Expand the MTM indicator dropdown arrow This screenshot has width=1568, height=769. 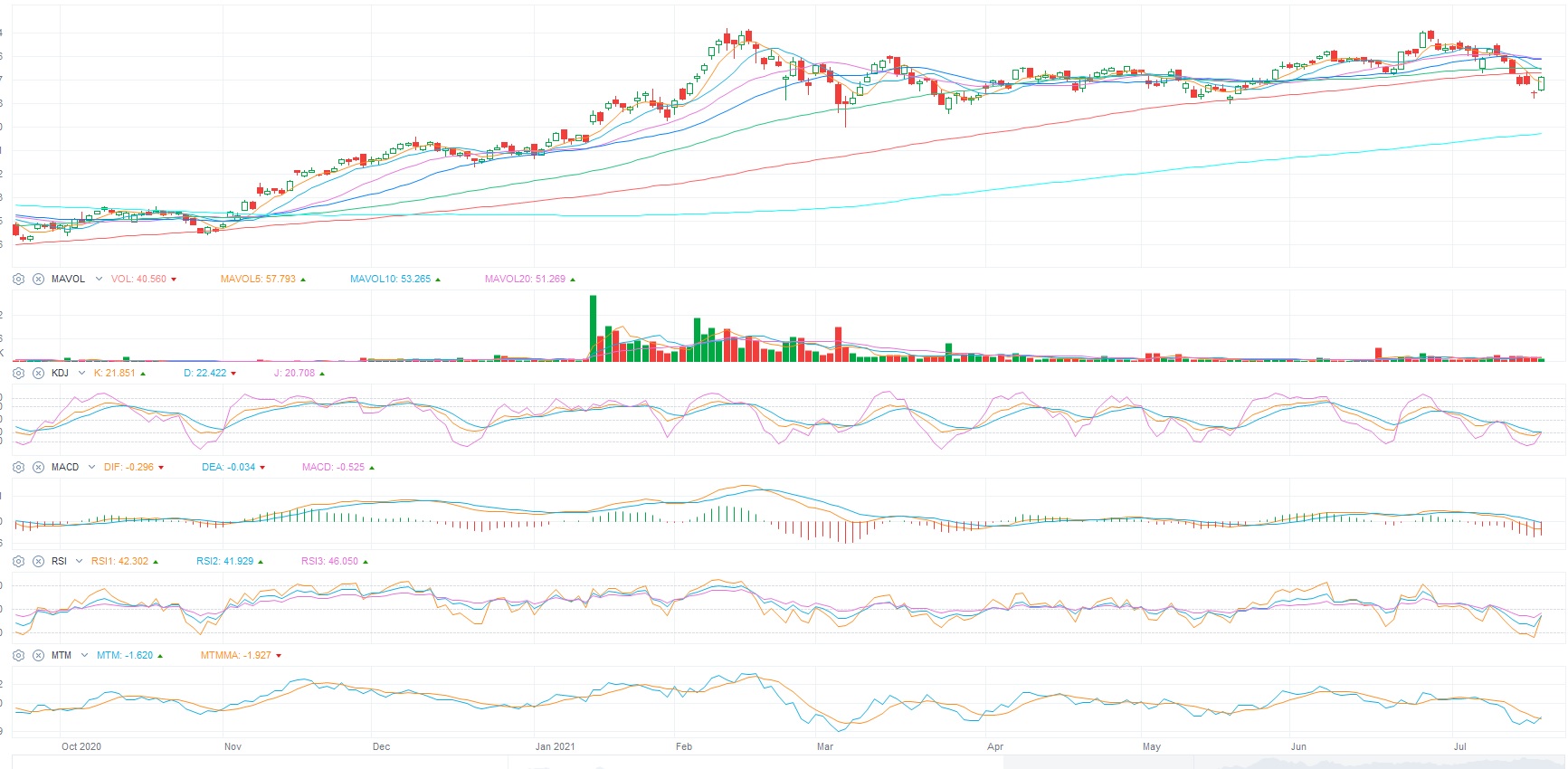tap(84, 655)
